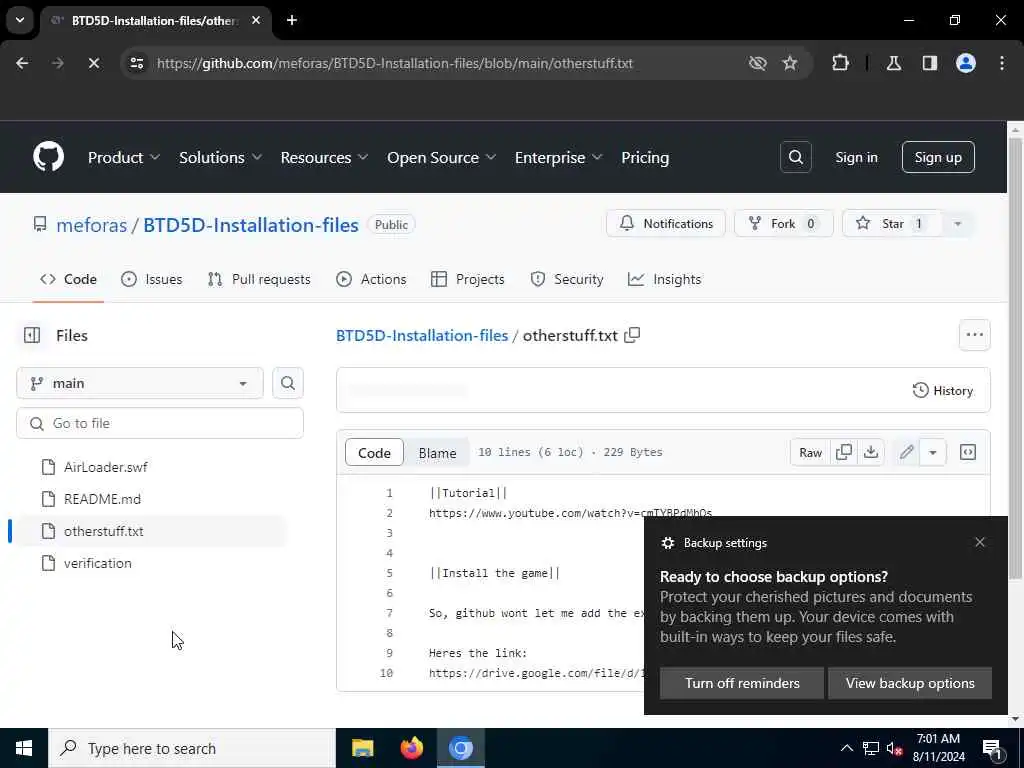Stop loading the page
Viewport: 1024px width, 768px height.
tap(93, 63)
